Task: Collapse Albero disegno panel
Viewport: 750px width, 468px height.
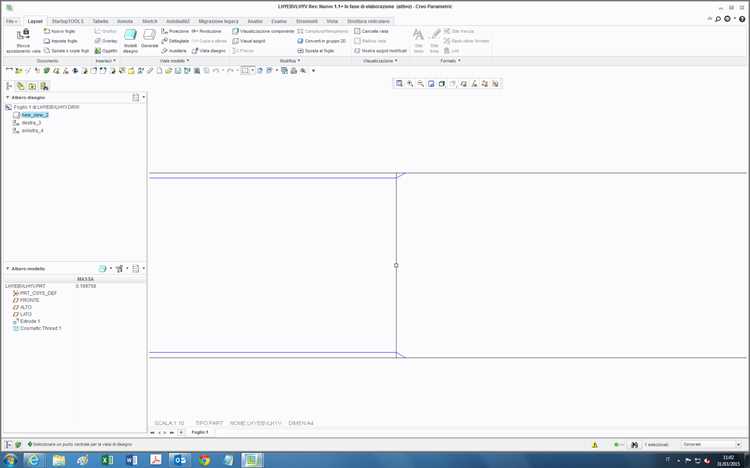Action: pos(8,97)
